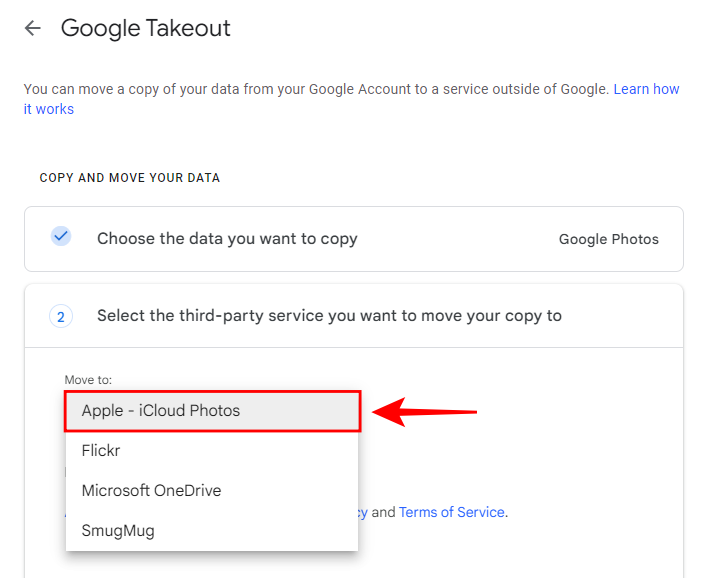Expand 'Choose the data you want to copy'
The height and width of the screenshot is (578, 725).
(x=227, y=239)
